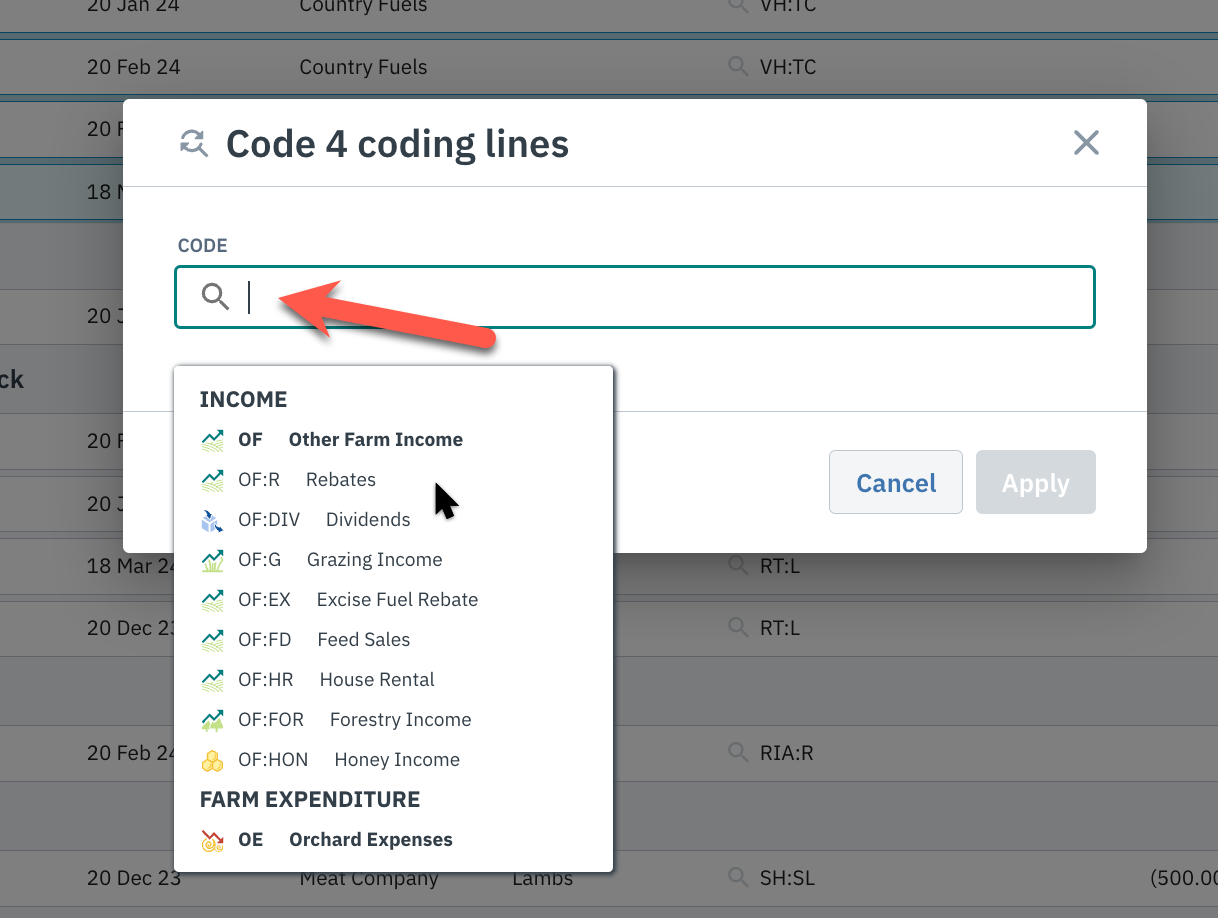Click the dividends icon beside OF:DIV
This screenshot has height=918, width=1218.
click(x=212, y=519)
